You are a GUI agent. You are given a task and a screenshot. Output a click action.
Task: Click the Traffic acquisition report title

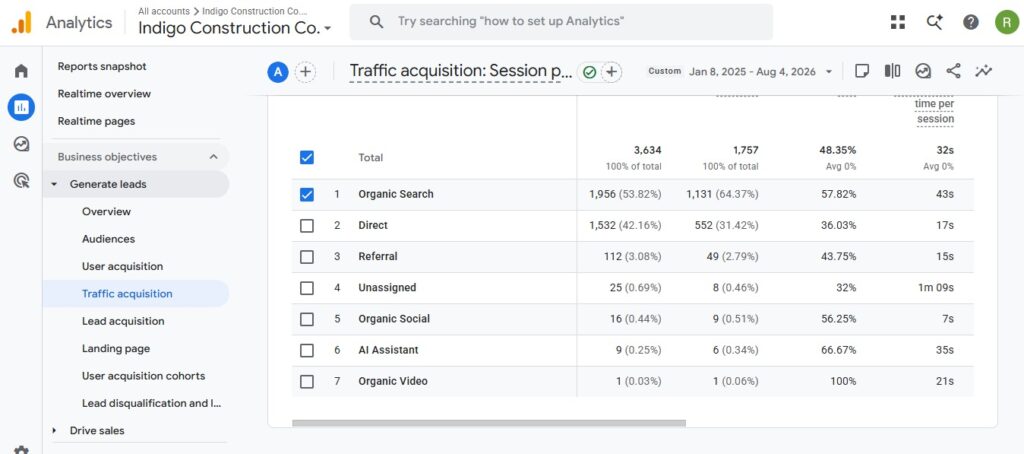click(460, 71)
